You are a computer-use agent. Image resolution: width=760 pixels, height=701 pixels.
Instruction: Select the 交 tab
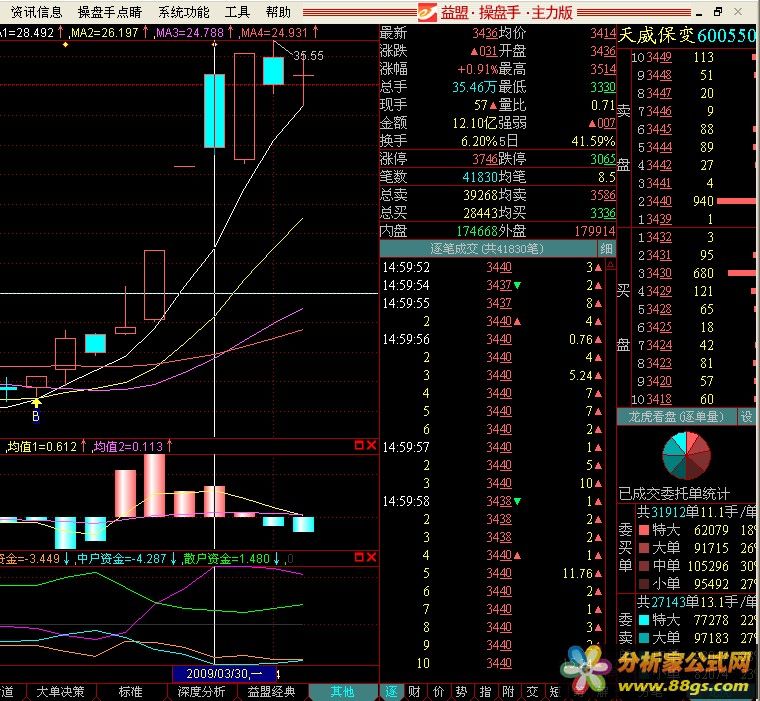532,691
